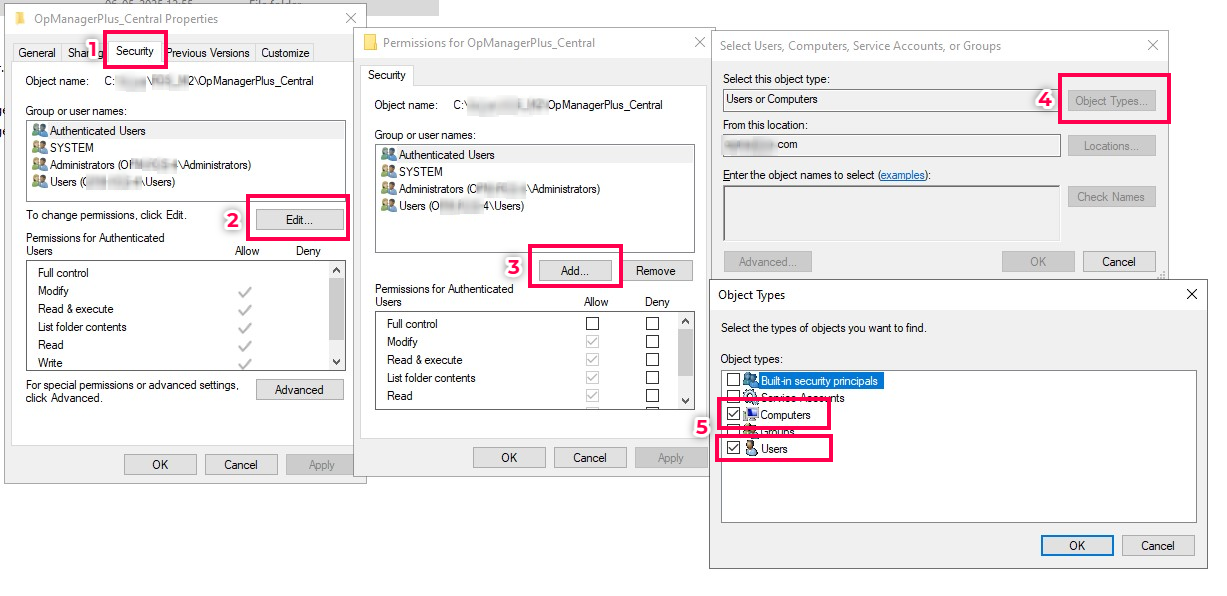Select Administrators entry in Properties window
Viewport: 1227px width, 596px height.
[x=185, y=165]
